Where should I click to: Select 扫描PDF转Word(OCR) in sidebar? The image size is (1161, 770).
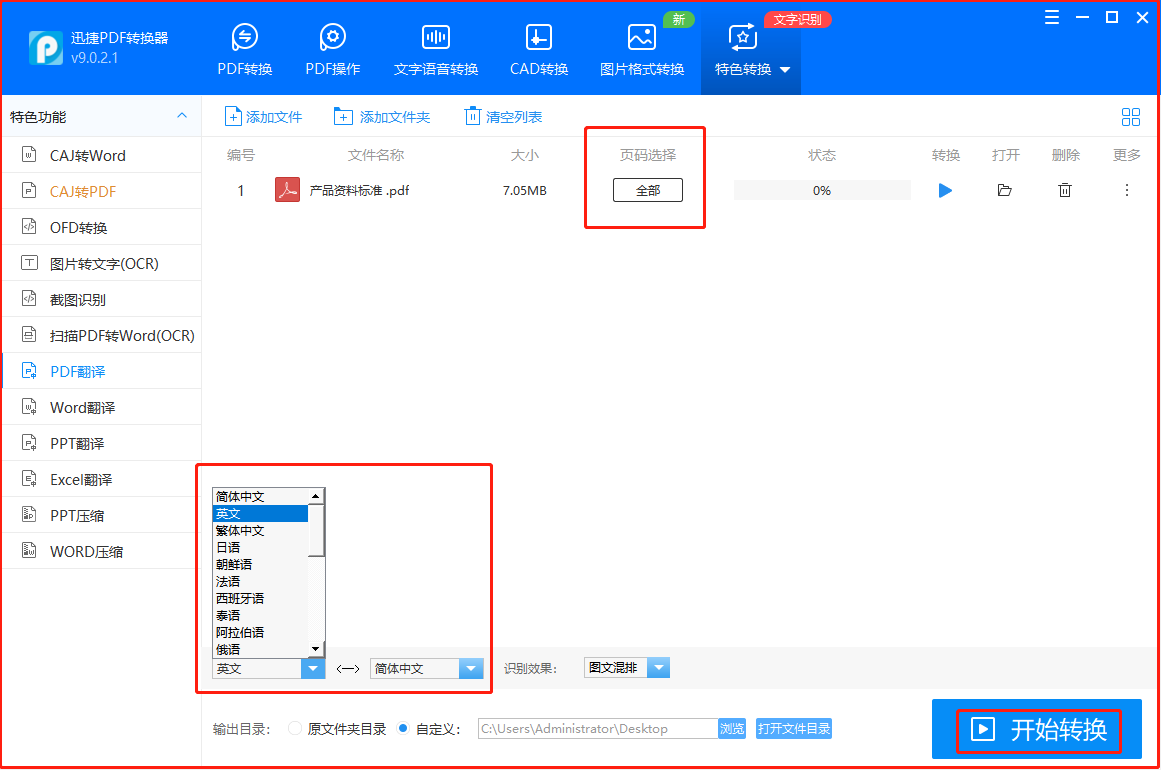pos(102,335)
